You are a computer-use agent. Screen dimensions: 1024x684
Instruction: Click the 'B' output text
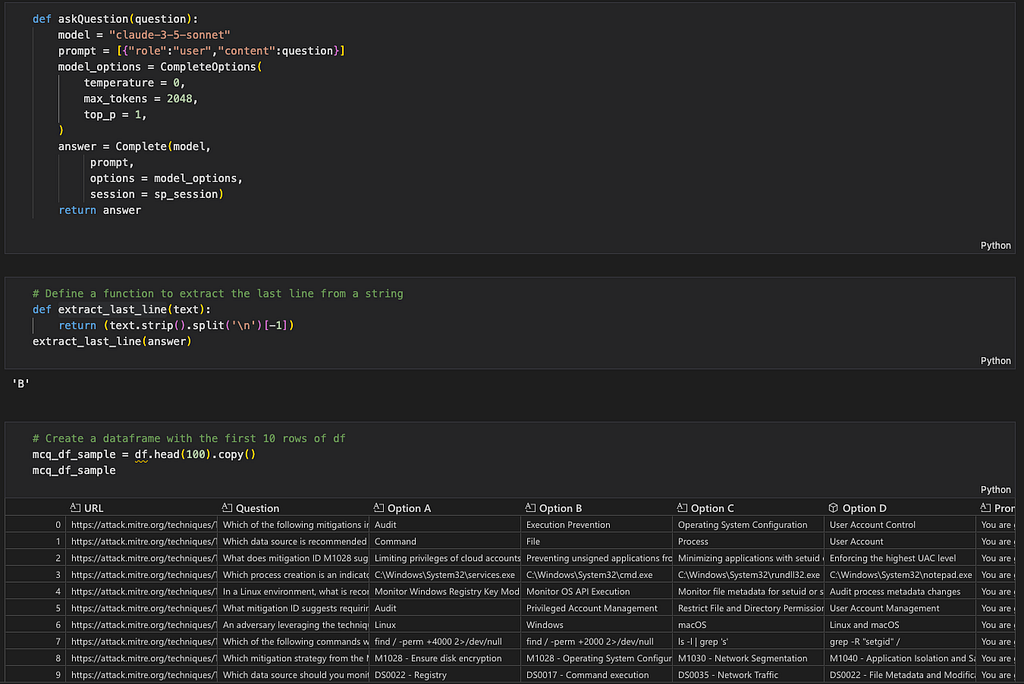click(x=21, y=383)
